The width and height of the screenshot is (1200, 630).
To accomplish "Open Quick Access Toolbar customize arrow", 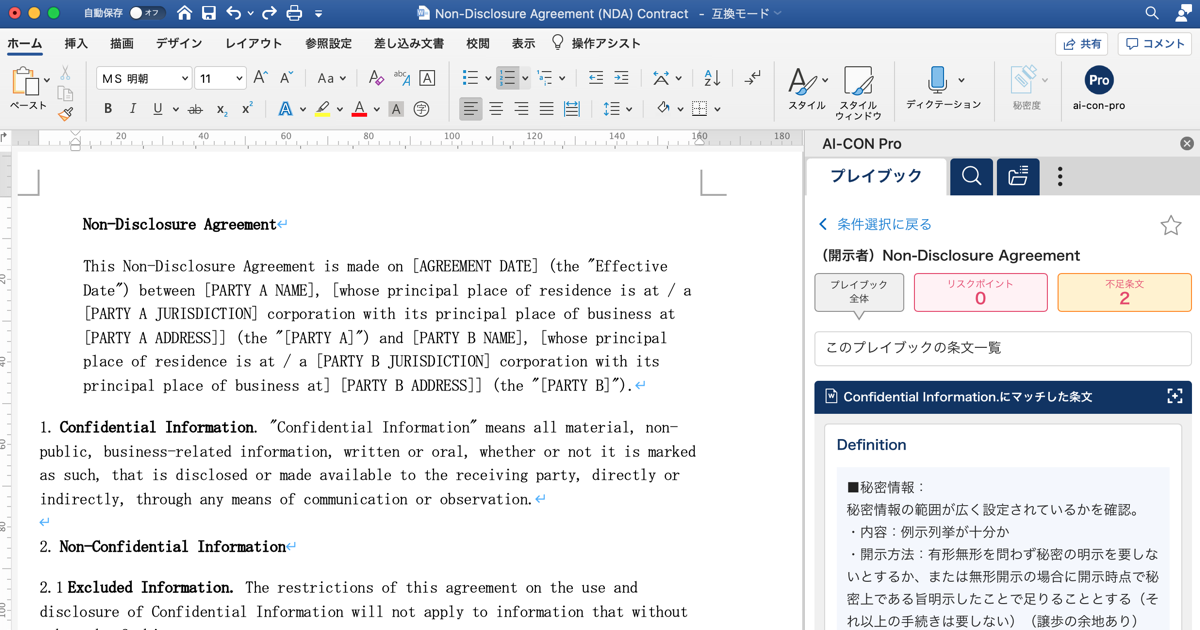I will tap(318, 14).
